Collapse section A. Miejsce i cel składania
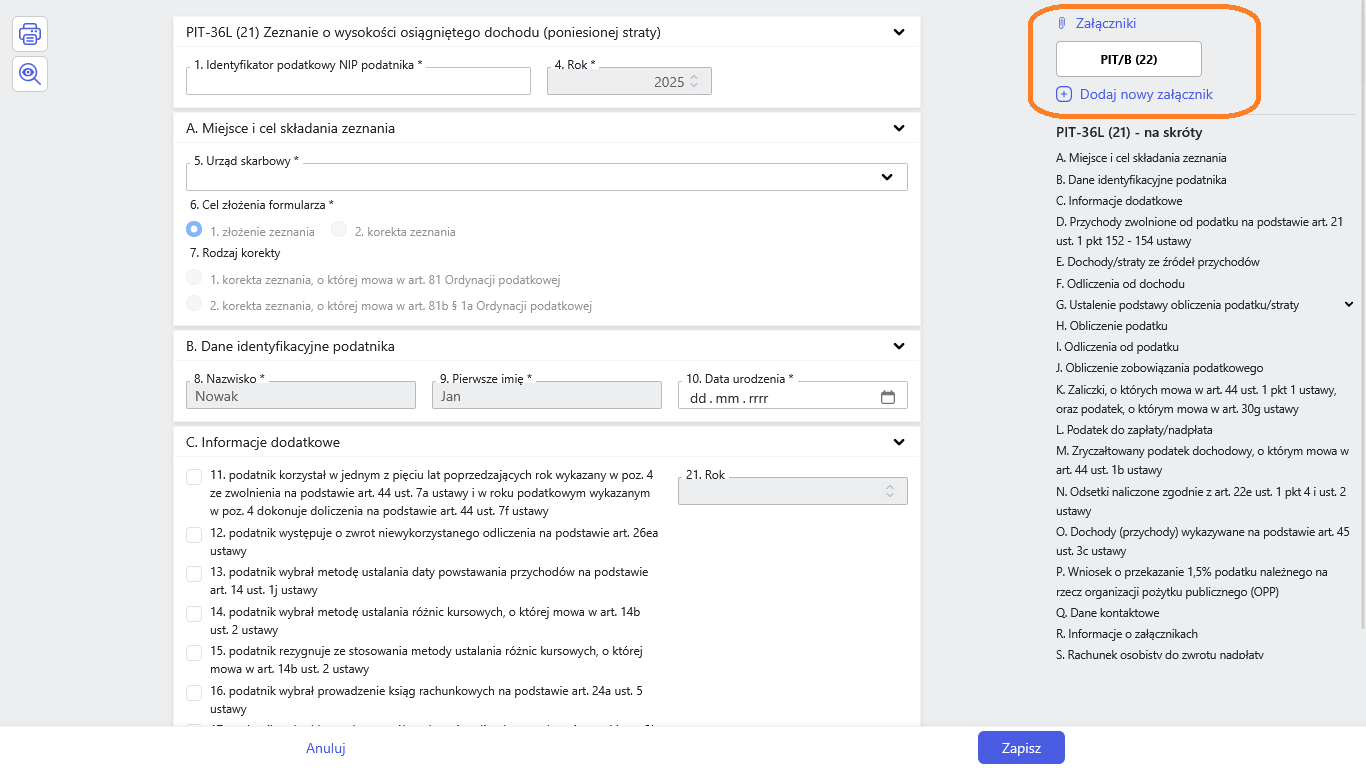The height and width of the screenshot is (768, 1366). click(898, 128)
